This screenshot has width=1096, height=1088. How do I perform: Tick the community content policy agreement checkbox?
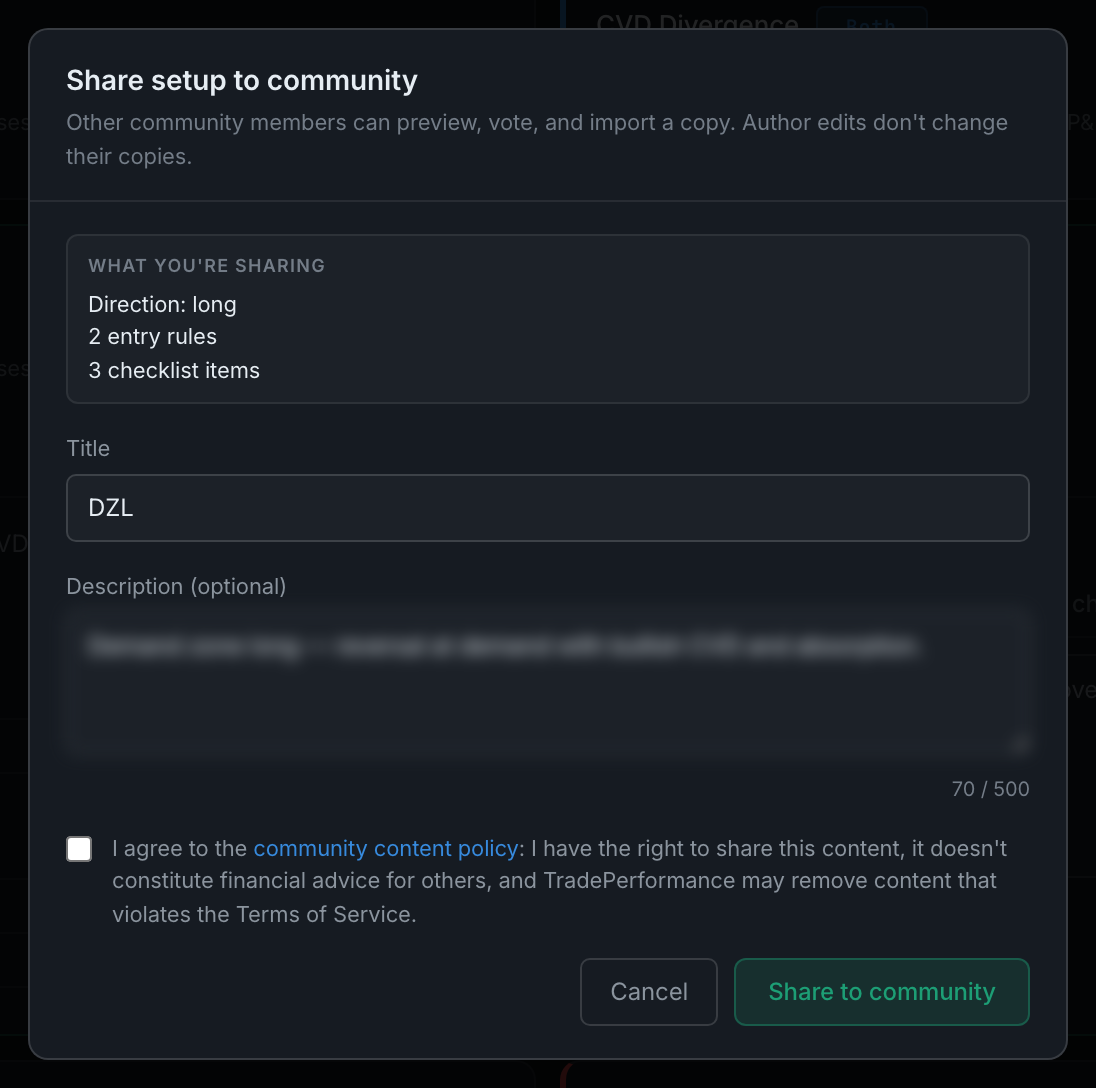(x=79, y=849)
